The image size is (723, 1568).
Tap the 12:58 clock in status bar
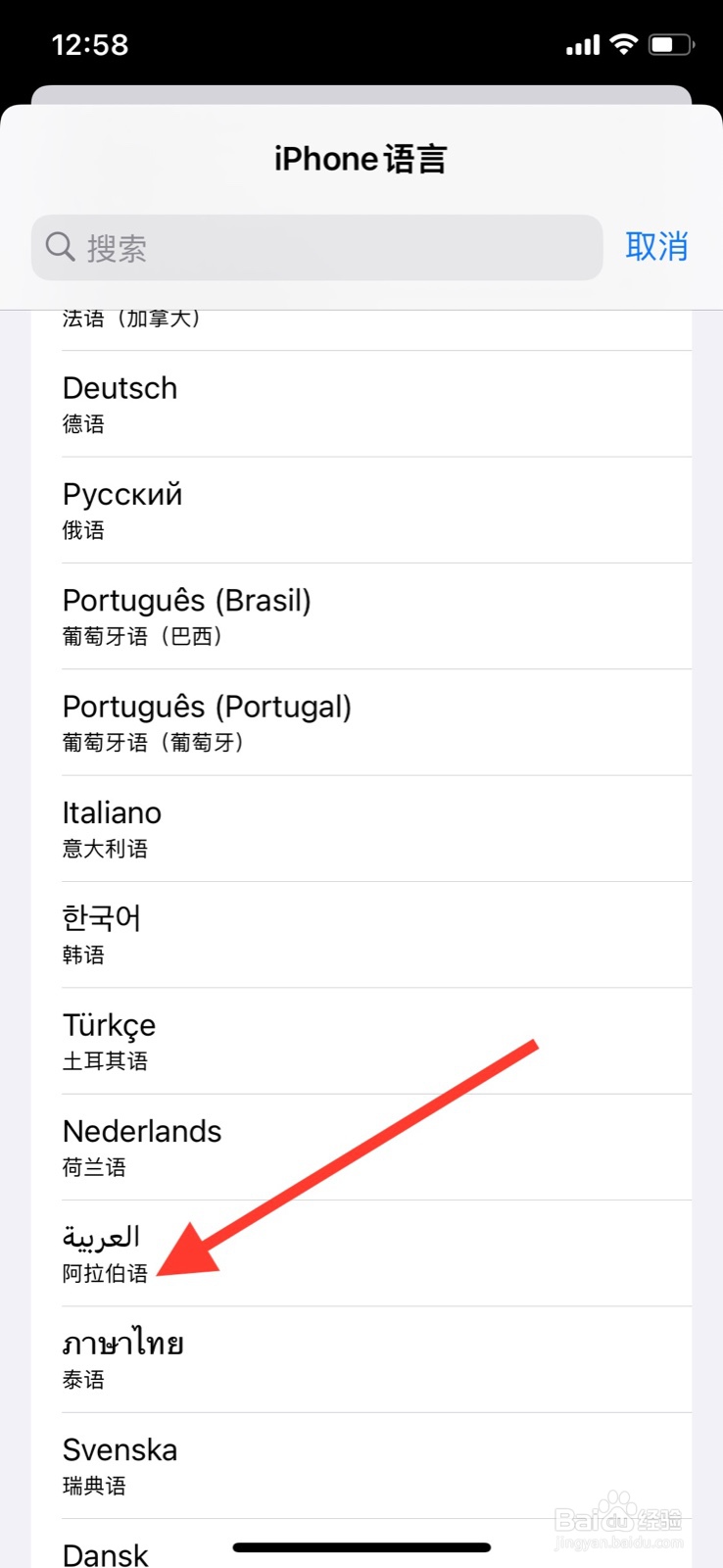click(90, 45)
